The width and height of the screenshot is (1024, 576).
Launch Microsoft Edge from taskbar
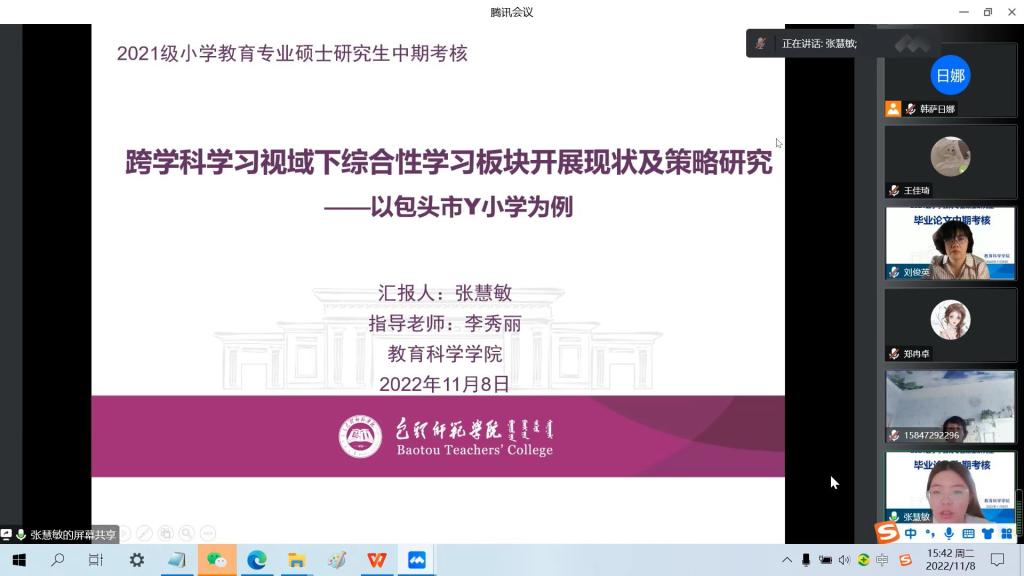point(257,560)
